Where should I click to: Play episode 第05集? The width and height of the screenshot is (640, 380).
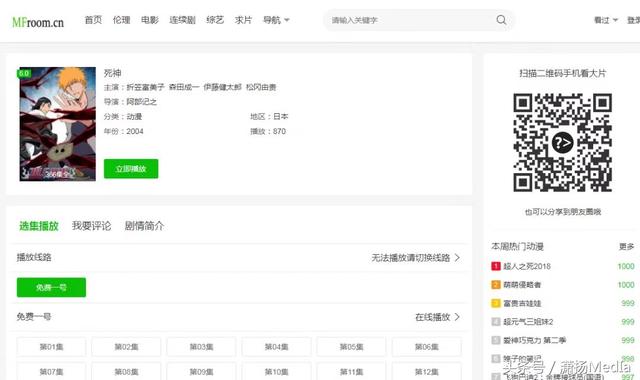[x=352, y=347]
